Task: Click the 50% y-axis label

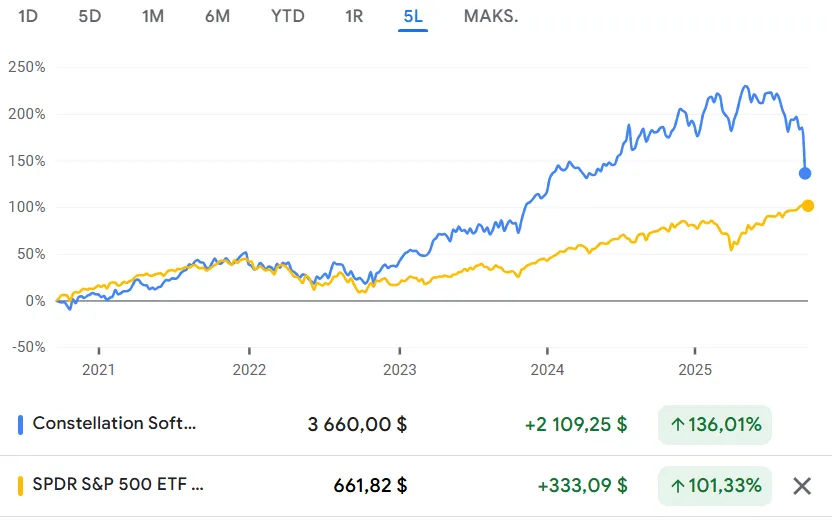Action: coord(31,254)
